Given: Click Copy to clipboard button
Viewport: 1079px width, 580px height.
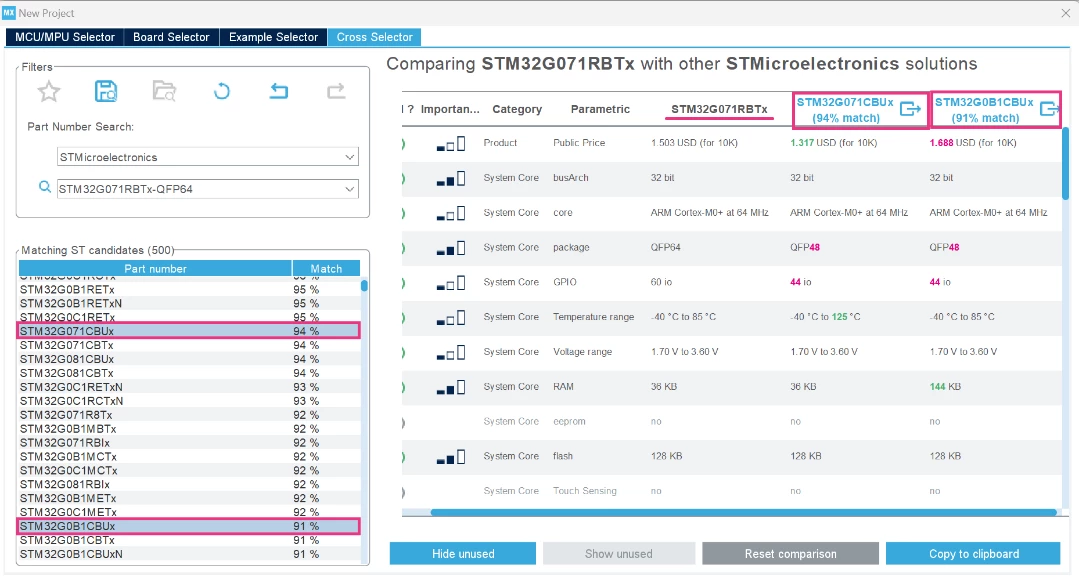Looking at the screenshot, I should coord(974,554).
